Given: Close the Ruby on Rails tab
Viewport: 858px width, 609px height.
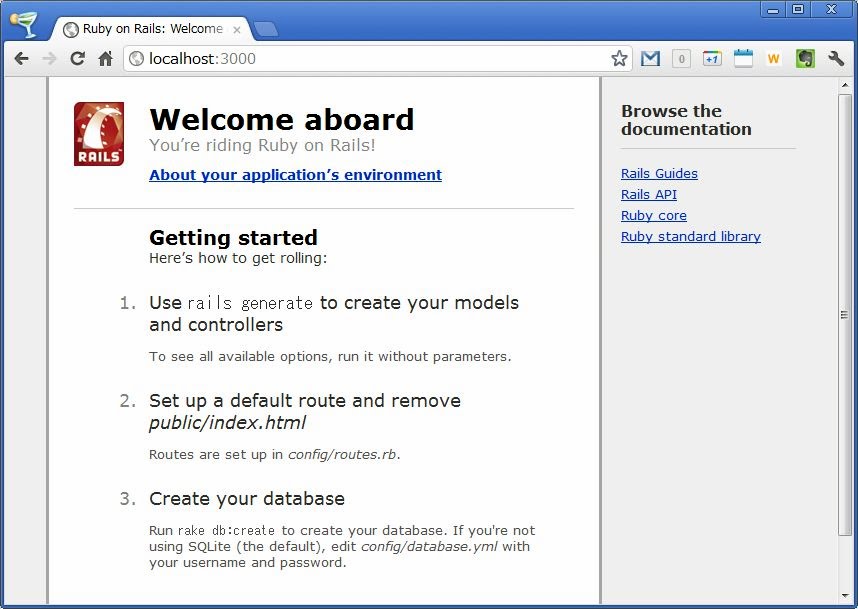Looking at the screenshot, I should click(236, 29).
